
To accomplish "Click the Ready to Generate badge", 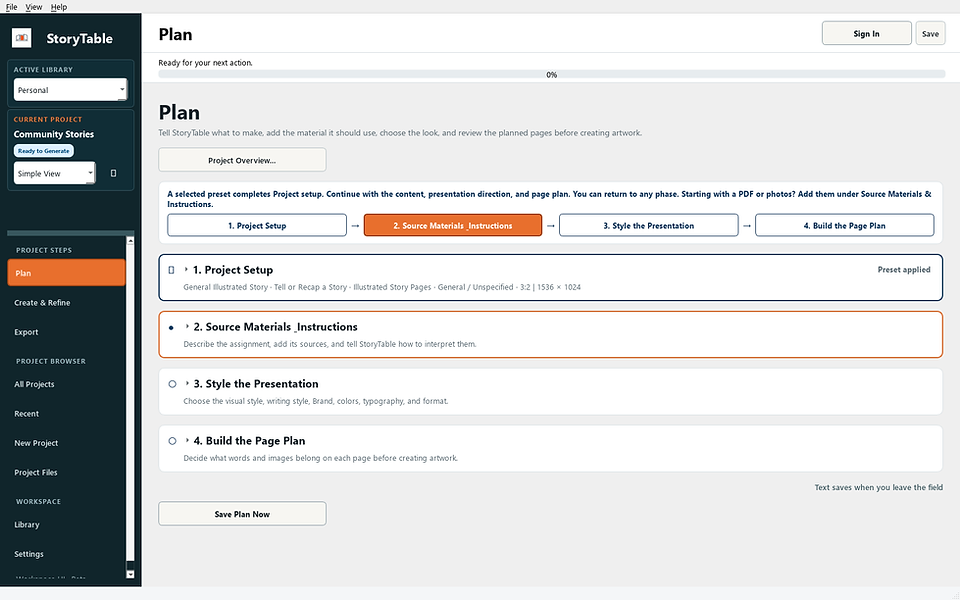I will coord(43,151).
